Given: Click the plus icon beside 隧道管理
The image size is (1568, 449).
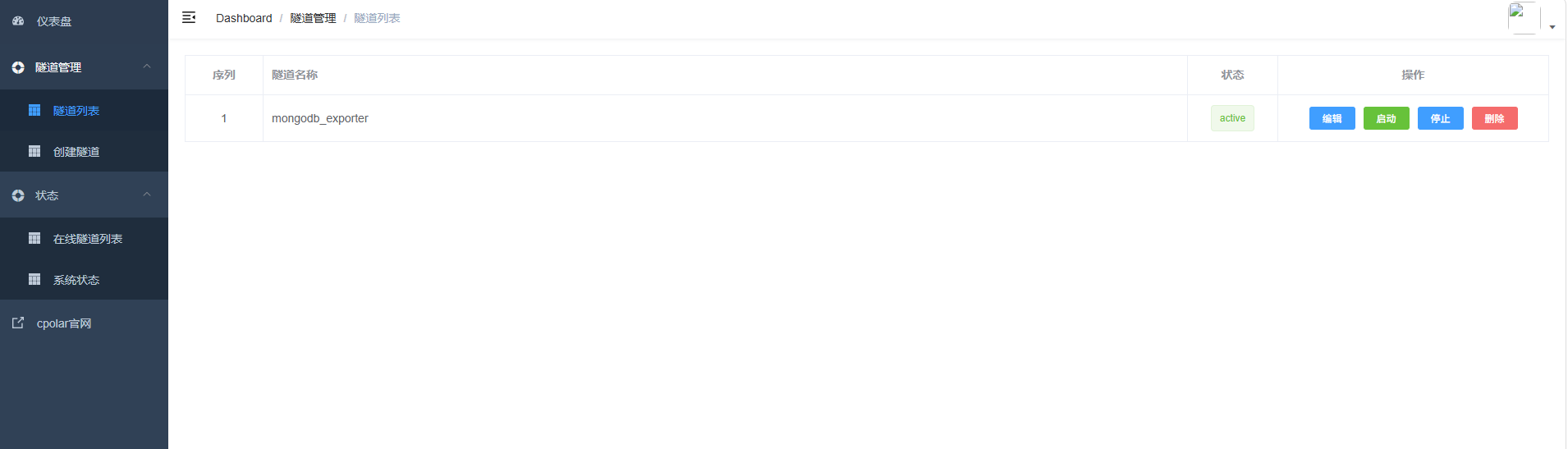Looking at the screenshot, I should point(18,67).
